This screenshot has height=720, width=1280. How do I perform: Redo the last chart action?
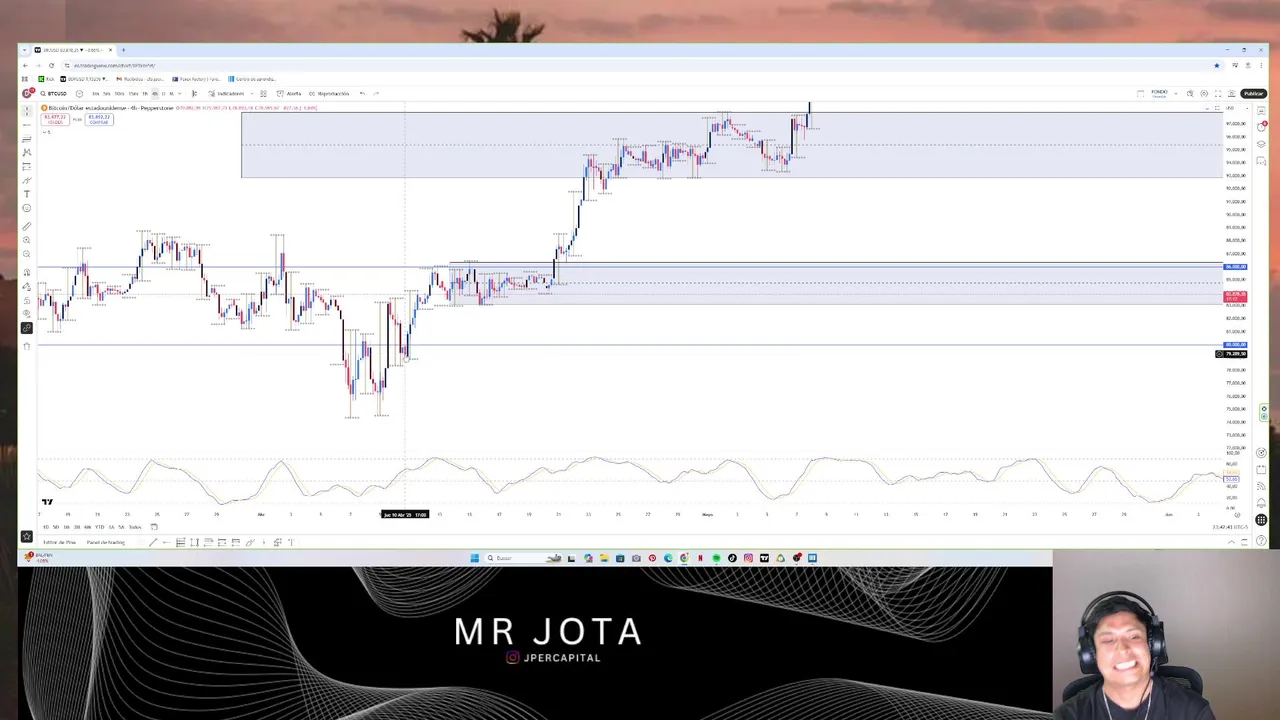coord(376,93)
